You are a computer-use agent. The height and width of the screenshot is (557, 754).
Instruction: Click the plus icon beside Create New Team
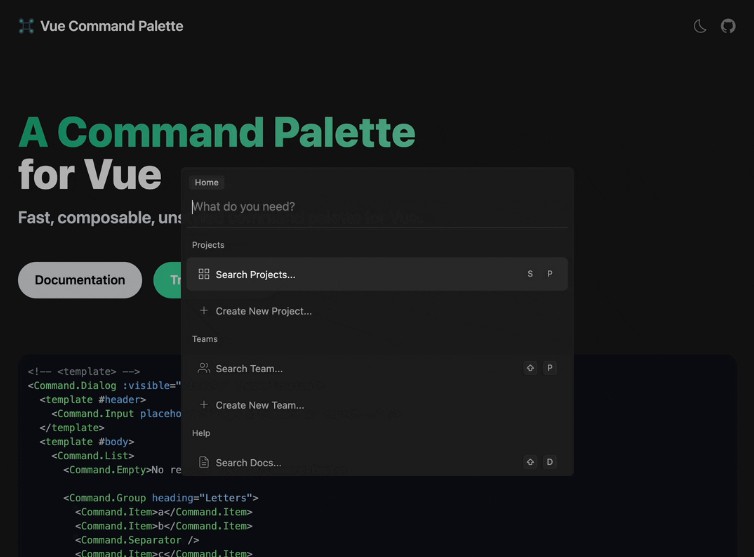[x=204, y=405]
